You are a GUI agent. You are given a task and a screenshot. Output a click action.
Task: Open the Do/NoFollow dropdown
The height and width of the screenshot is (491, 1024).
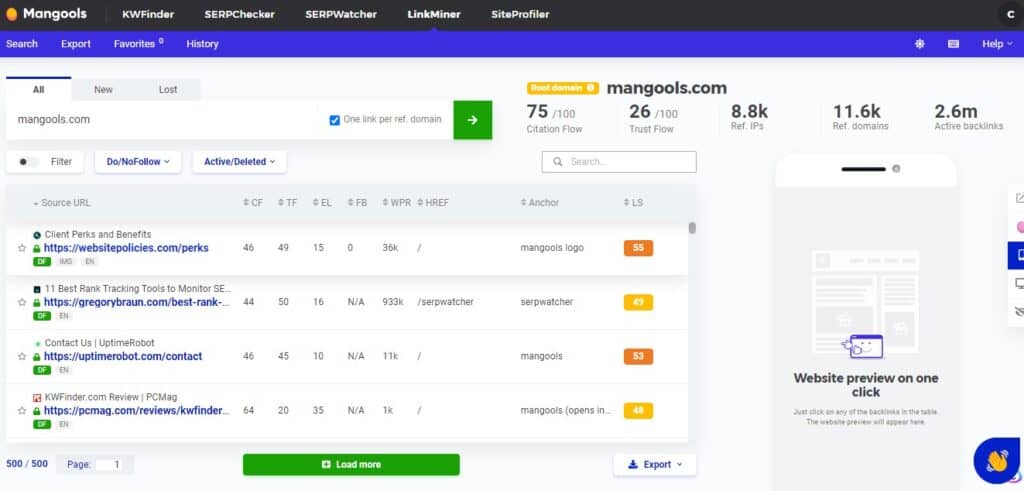point(138,162)
